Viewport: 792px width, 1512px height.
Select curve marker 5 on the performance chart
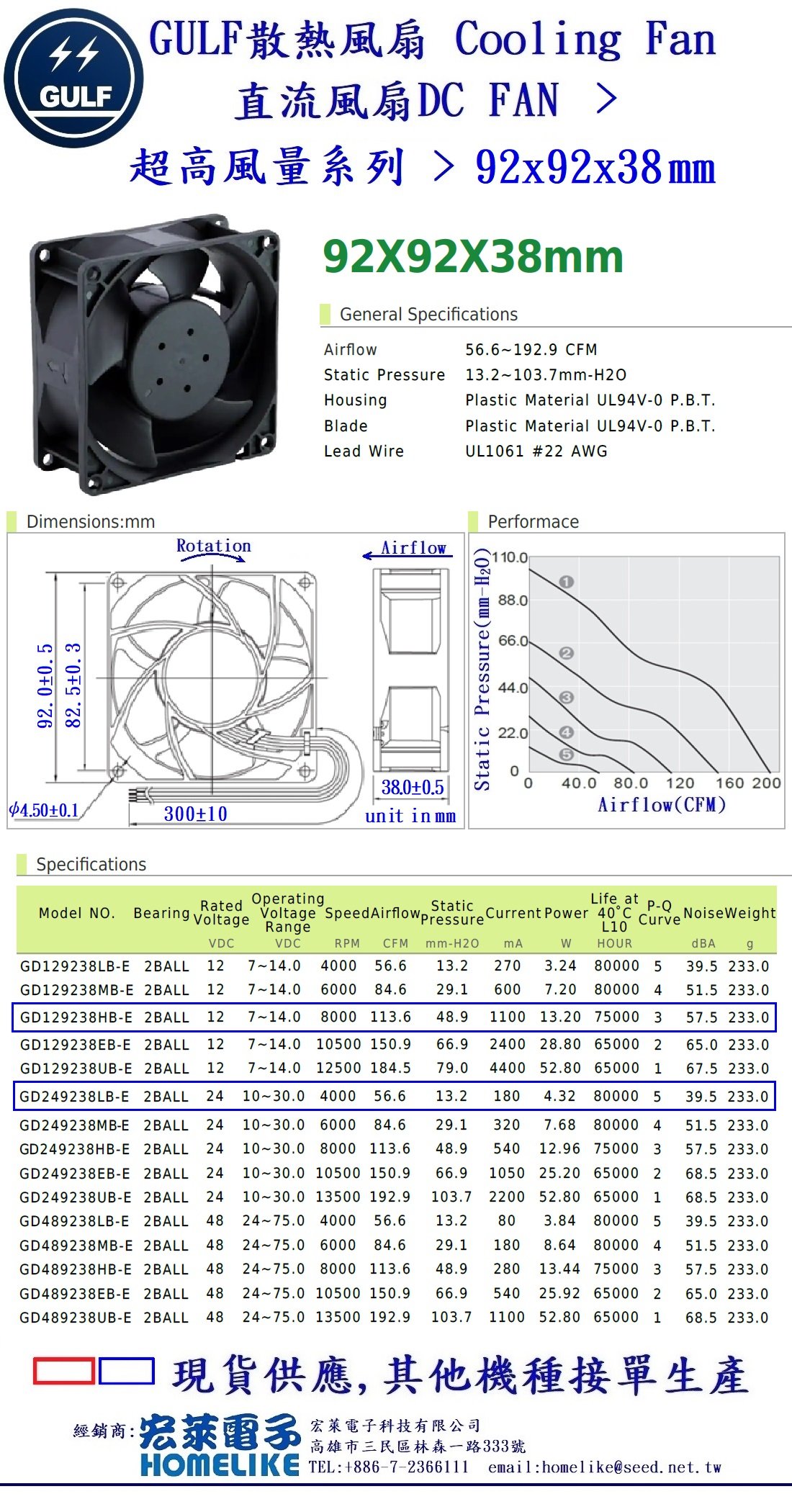[x=566, y=755]
